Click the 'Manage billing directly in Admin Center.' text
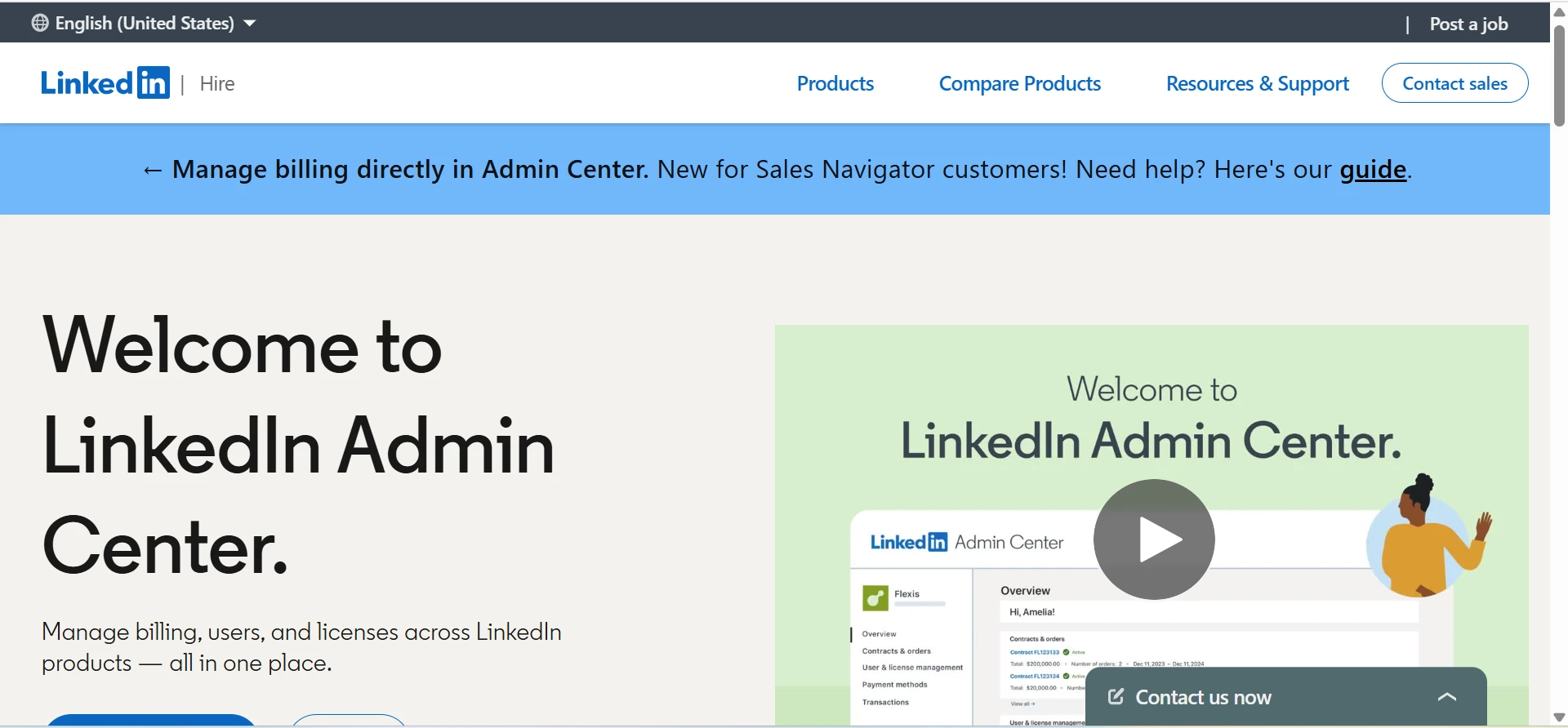 click(410, 169)
